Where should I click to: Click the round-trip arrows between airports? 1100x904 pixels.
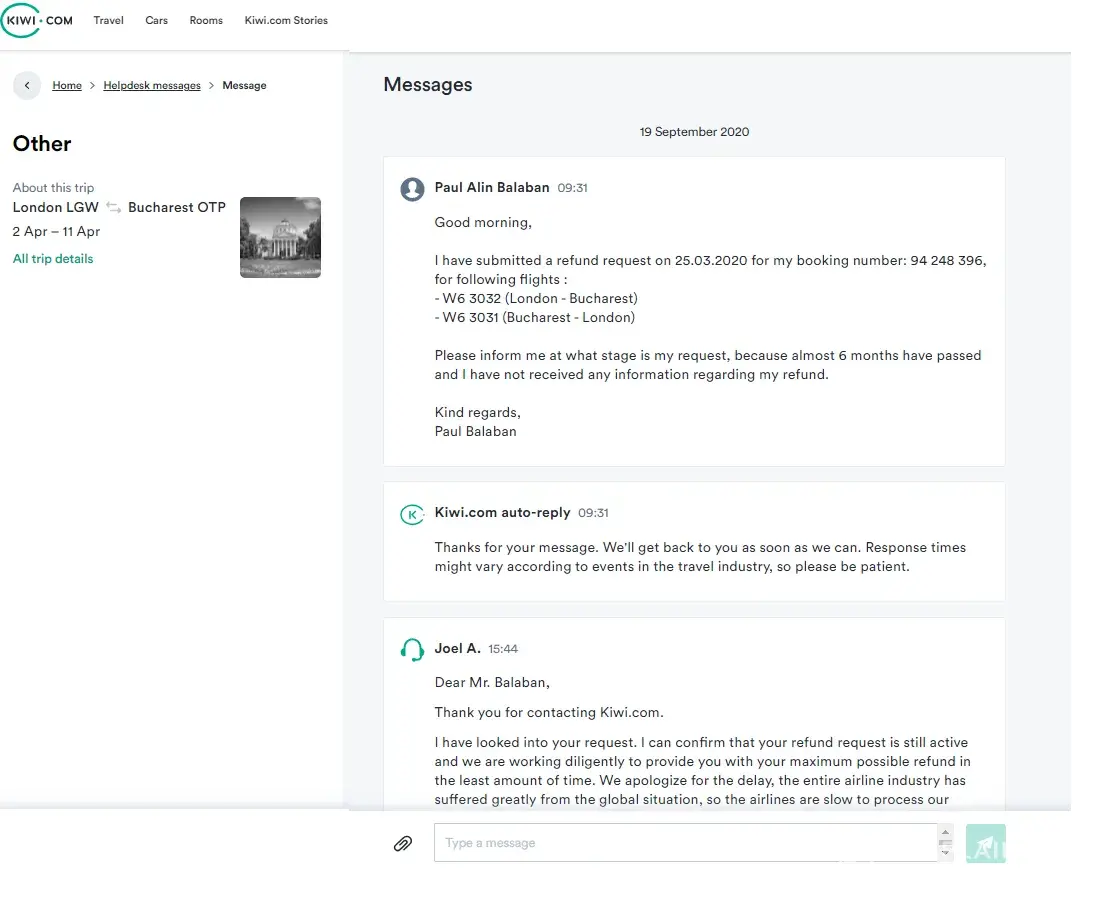[114, 208]
